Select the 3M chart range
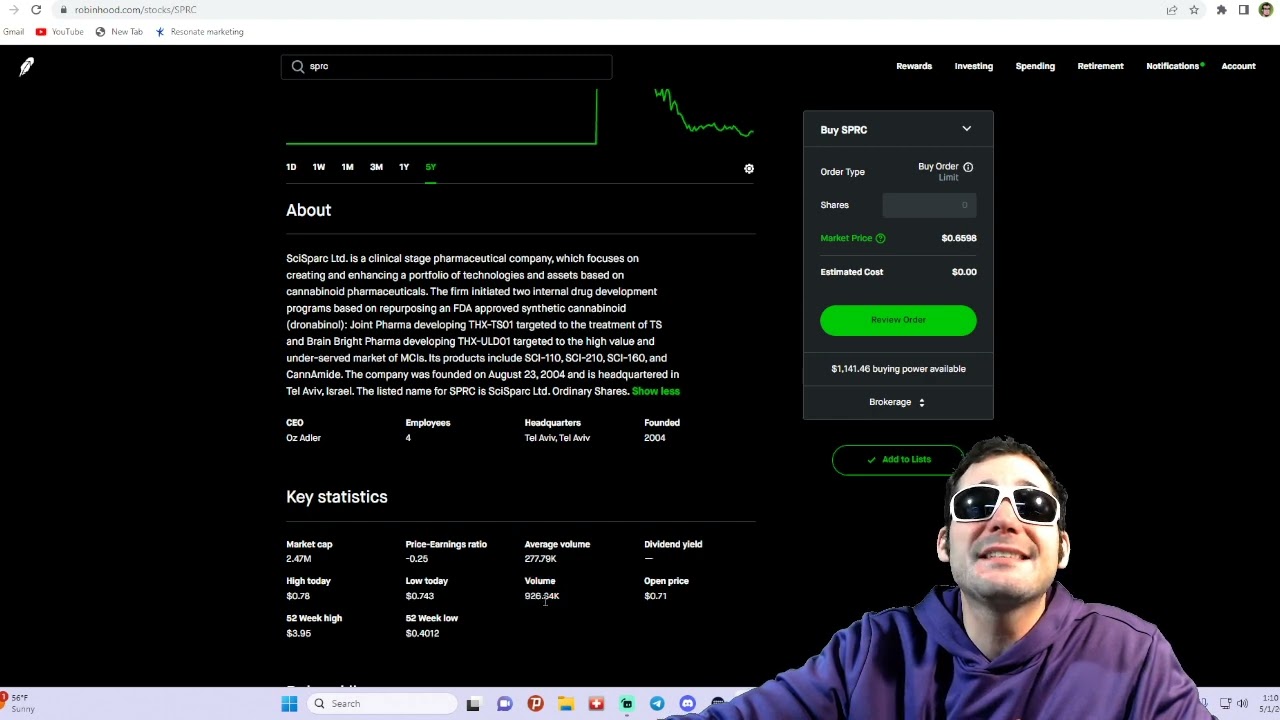The image size is (1280, 720). 376,167
